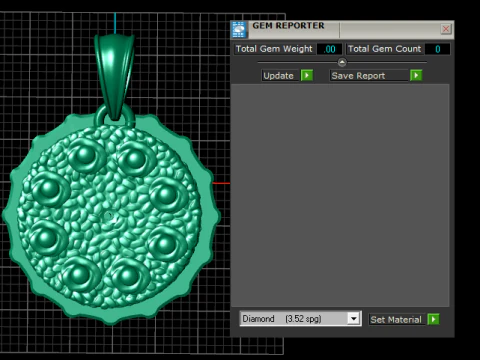
Task: Close the Gem Reporter panel
Action: (446, 29)
